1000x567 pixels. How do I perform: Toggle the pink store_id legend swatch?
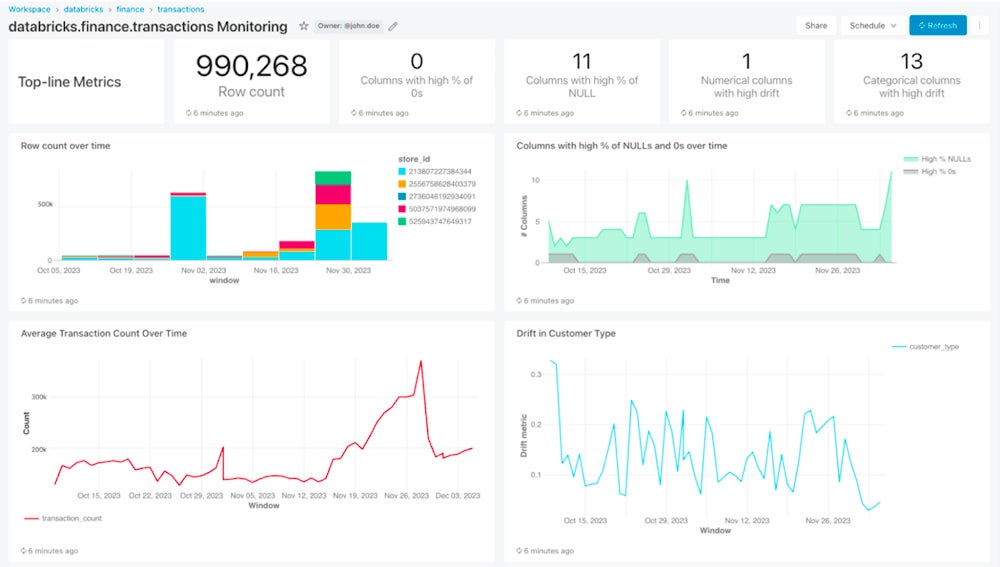[x=402, y=209]
